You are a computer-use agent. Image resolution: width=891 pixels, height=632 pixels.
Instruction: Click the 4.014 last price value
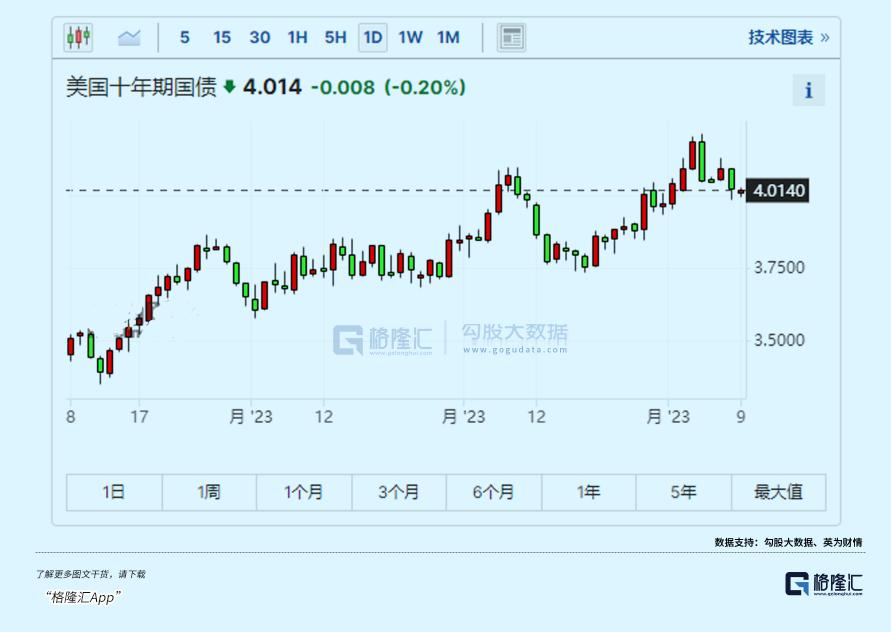pos(272,88)
